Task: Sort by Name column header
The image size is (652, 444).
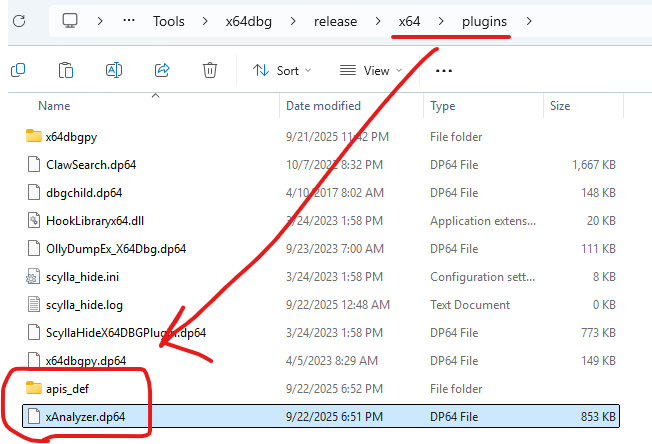Action: (54, 106)
